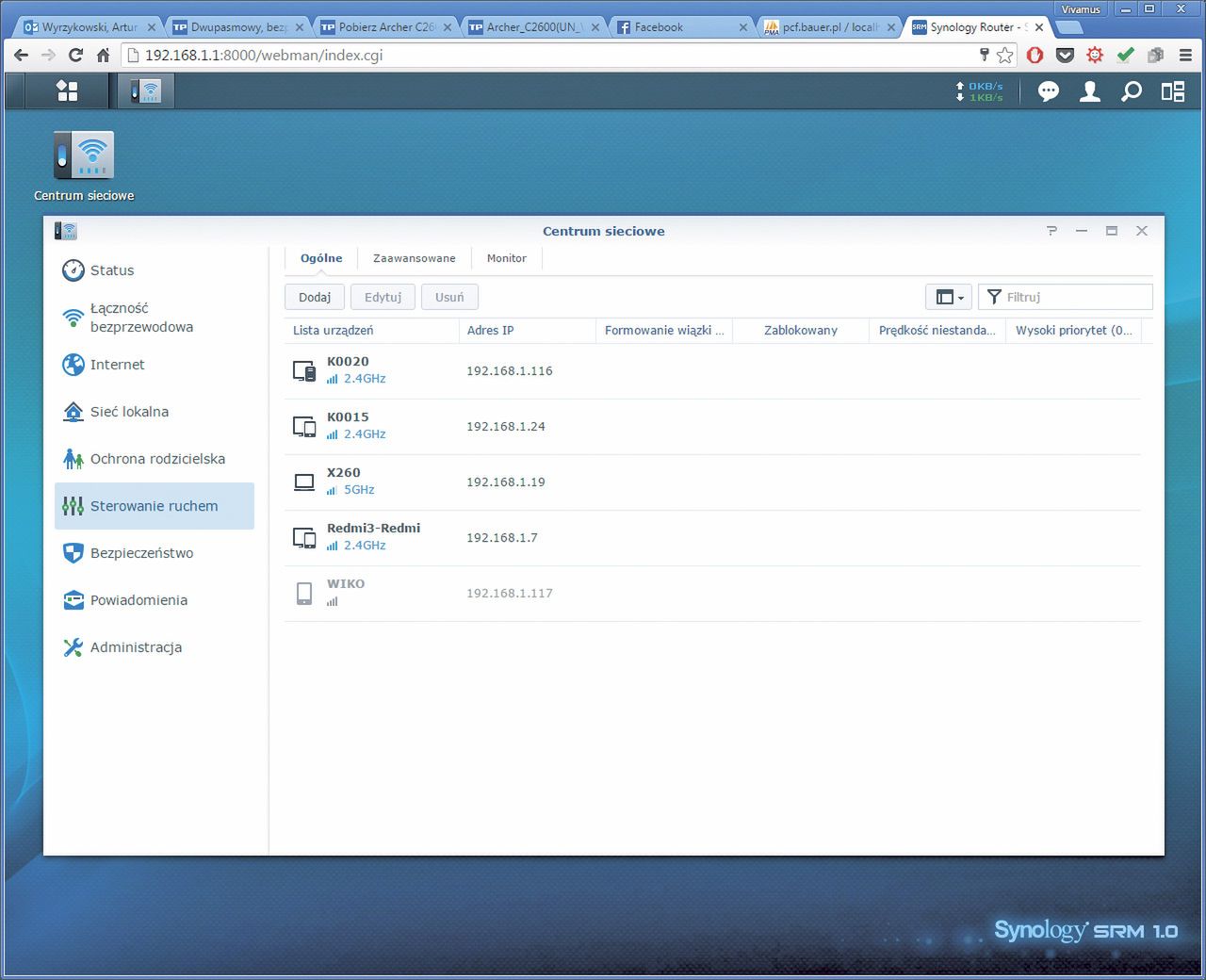
Task: Click the Filtruj filter input field
Action: [x=1066, y=297]
